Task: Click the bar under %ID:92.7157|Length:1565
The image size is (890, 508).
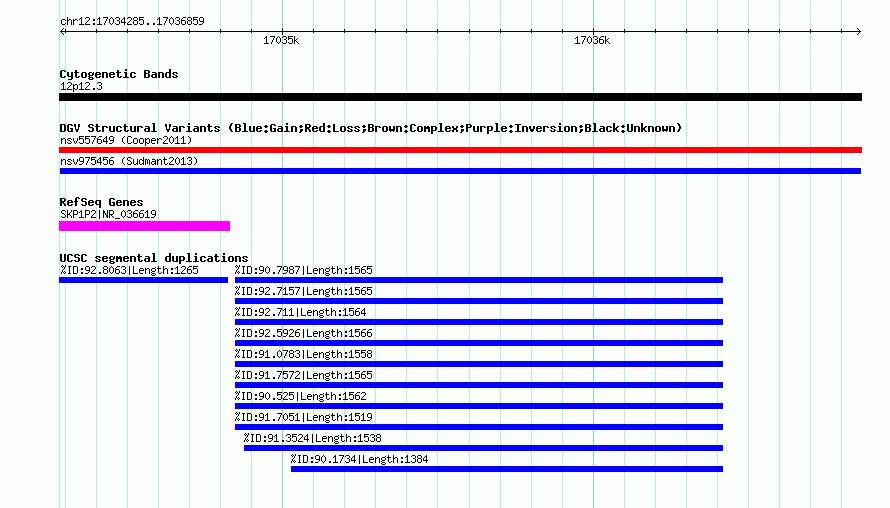Action: pos(479,301)
